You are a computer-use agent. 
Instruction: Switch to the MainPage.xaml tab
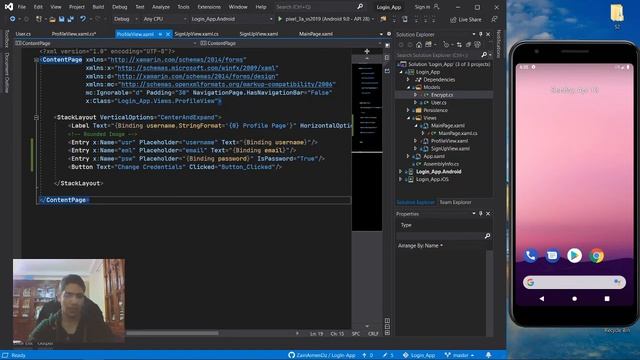tap(316, 34)
